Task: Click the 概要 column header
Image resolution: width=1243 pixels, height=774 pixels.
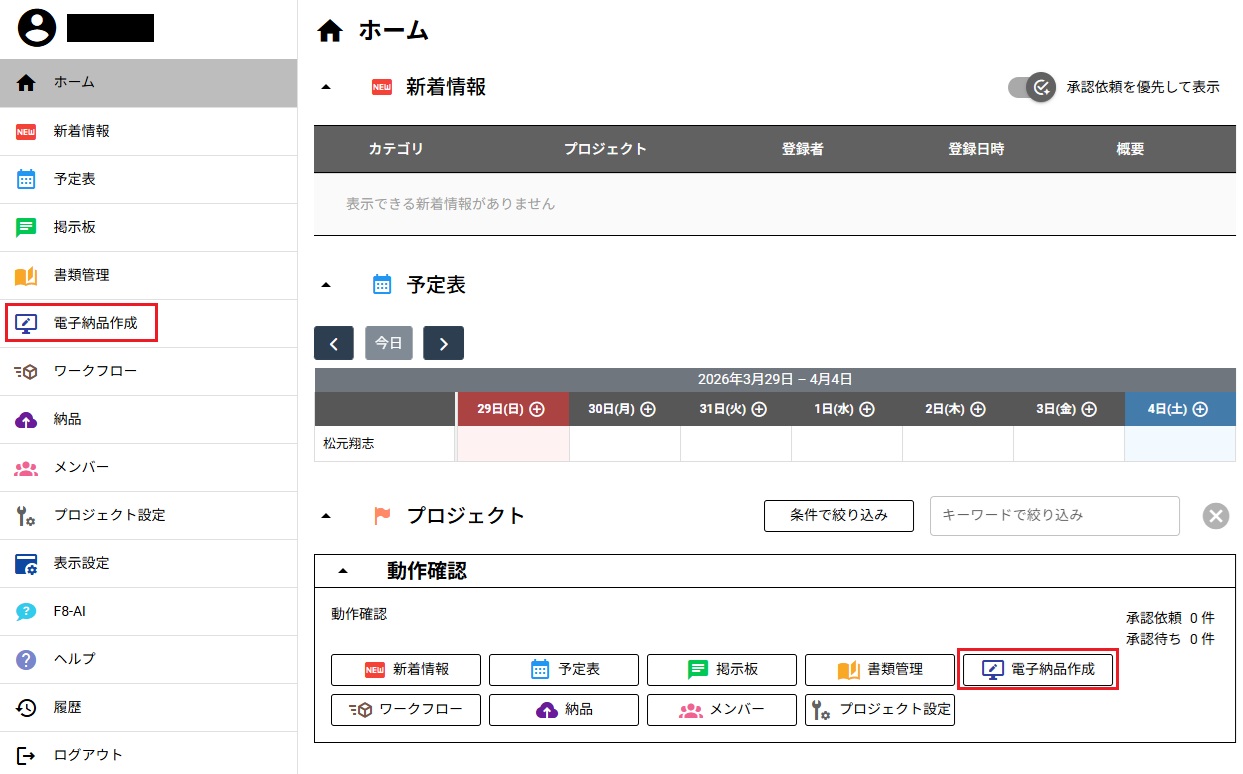Action: 1130,149
